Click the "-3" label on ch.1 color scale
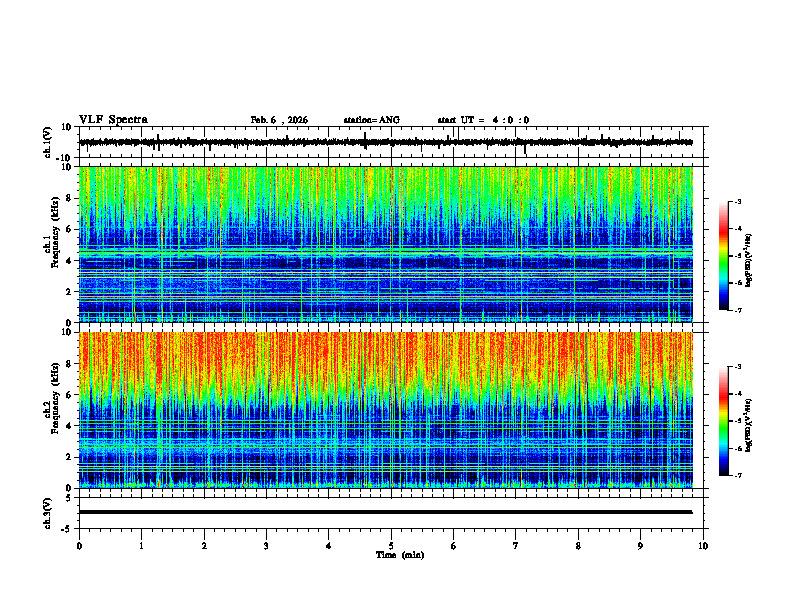 click(x=738, y=201)
